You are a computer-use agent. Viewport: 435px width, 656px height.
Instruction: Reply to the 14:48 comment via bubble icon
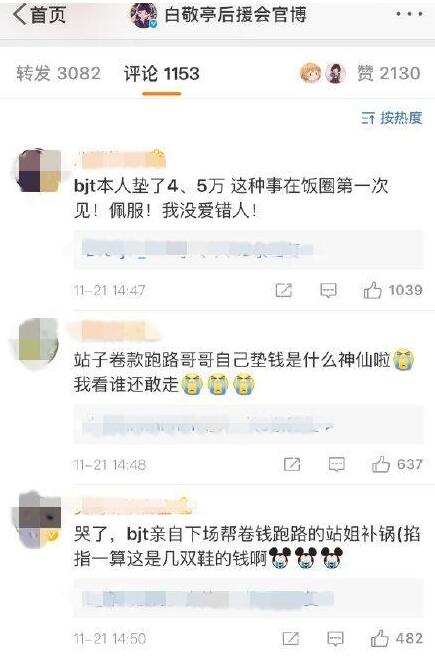point(337,464)
